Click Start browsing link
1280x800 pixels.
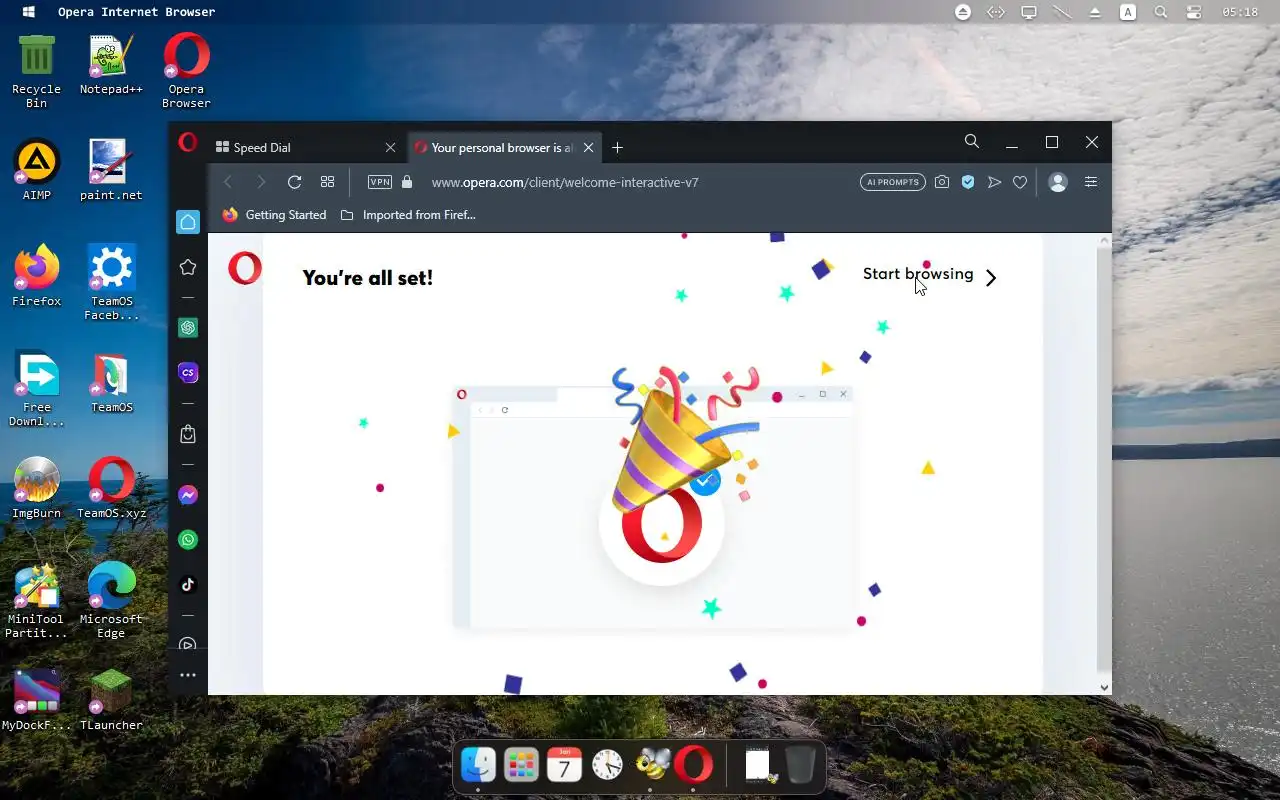[x=918, y=274]
